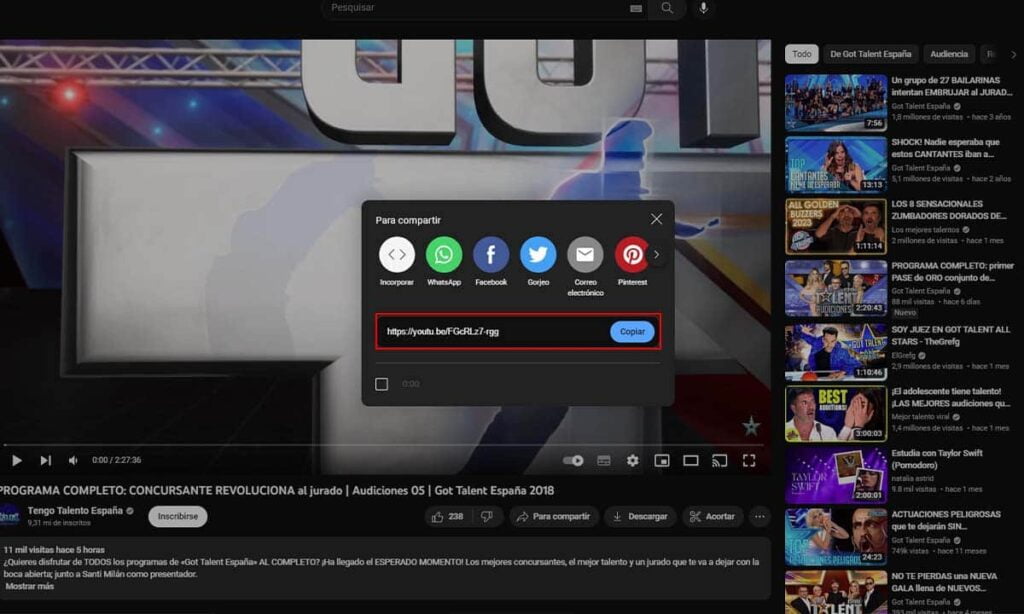Click the Inscribirse subscribe button
This screenshot has width=1024, height=614.
[178, 516]
